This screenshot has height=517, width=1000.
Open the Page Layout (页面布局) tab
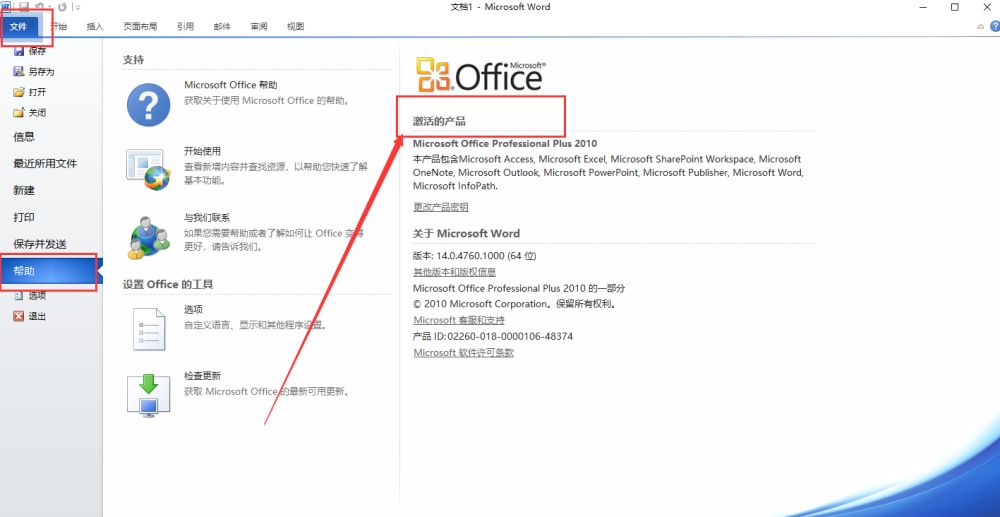pyautogui.click(x=139, y=27)
